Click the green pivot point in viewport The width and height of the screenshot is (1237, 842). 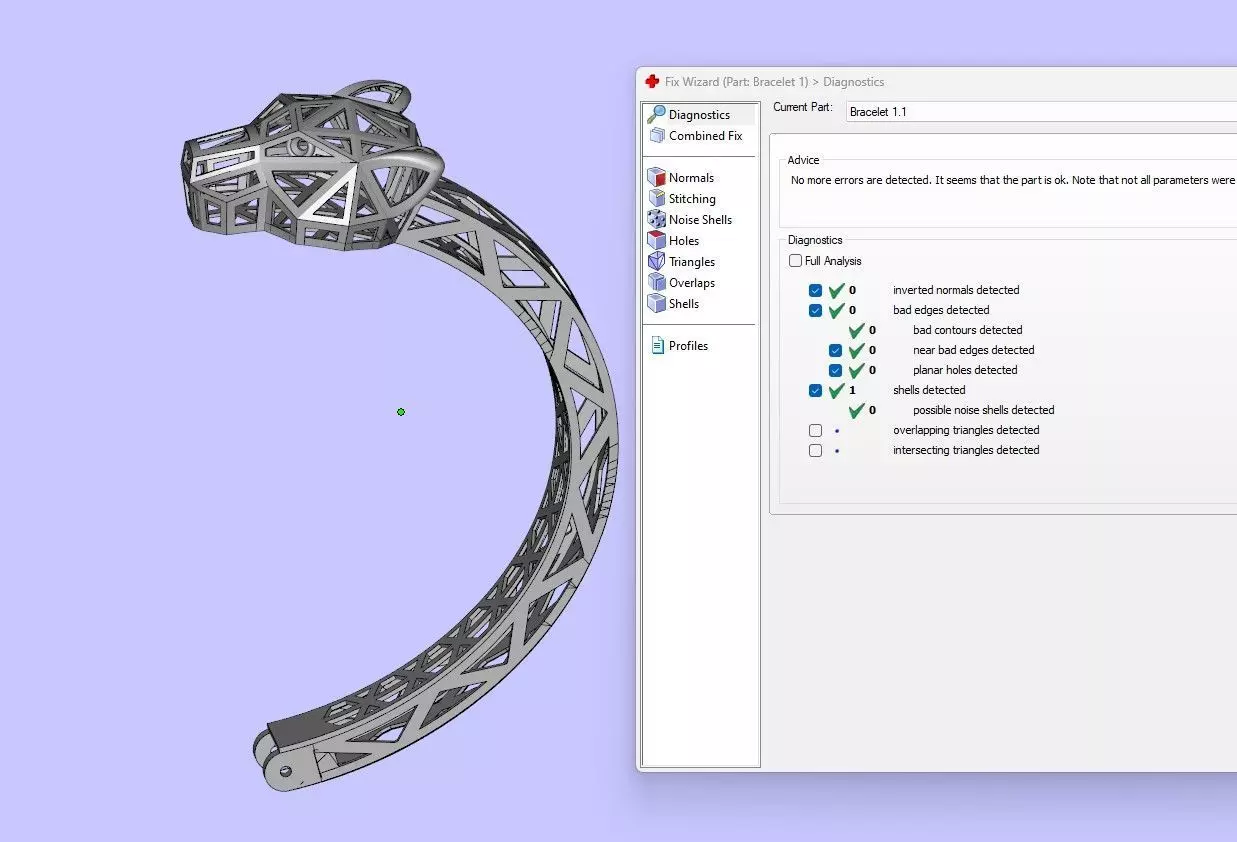401,412
